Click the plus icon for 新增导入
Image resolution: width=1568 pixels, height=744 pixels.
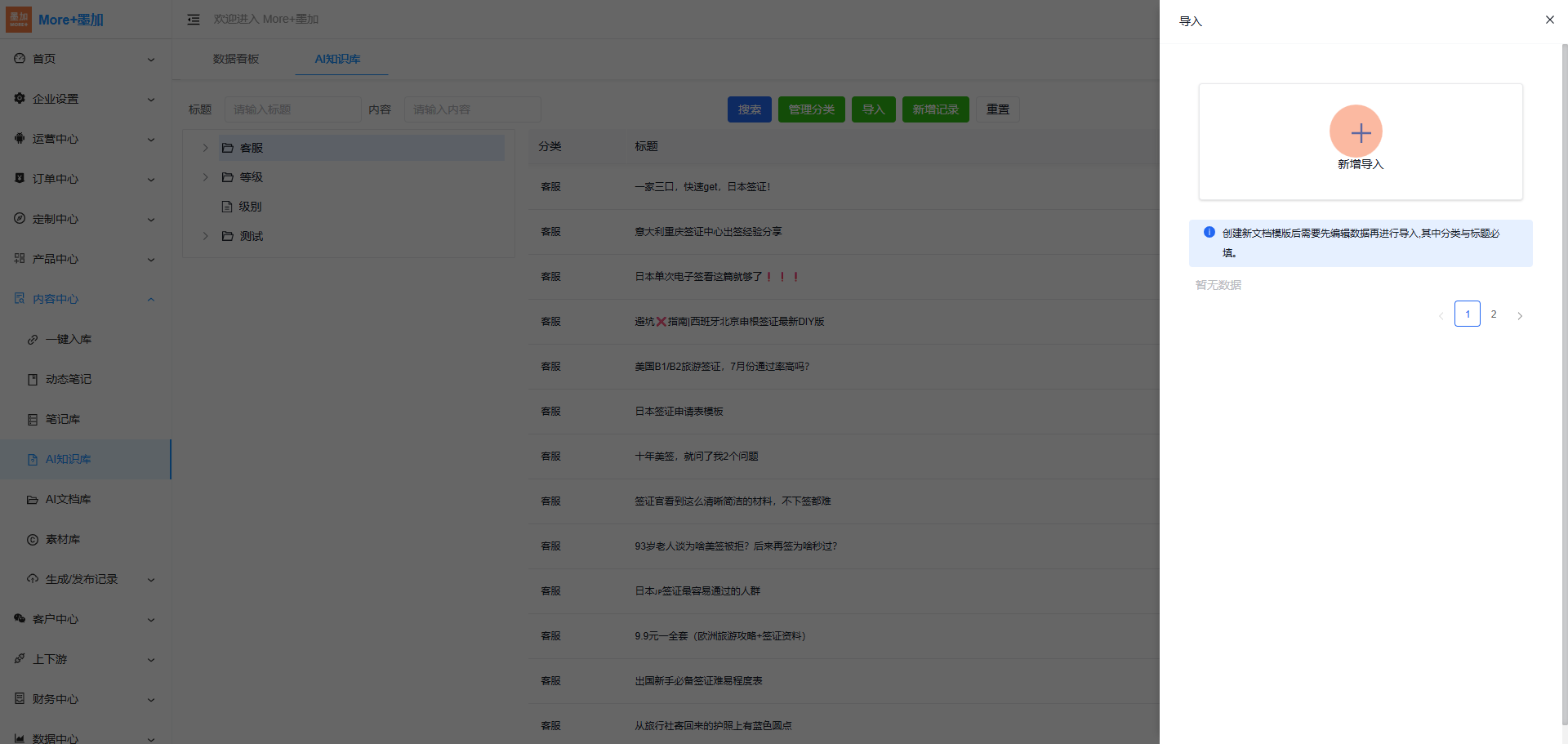(x=1356, y=131)
